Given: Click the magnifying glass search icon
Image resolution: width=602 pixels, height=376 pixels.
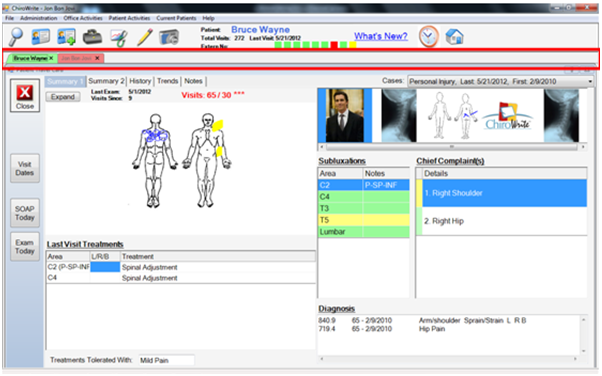Looking at the screenshot, I should tap(16, 37).
